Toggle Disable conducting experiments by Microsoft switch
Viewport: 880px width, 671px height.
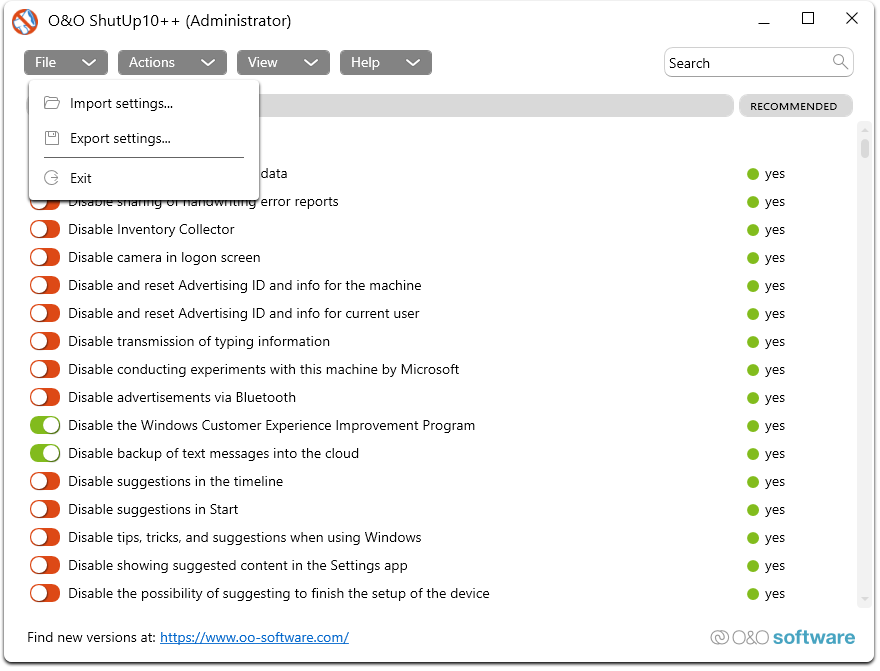click(45, 370)
